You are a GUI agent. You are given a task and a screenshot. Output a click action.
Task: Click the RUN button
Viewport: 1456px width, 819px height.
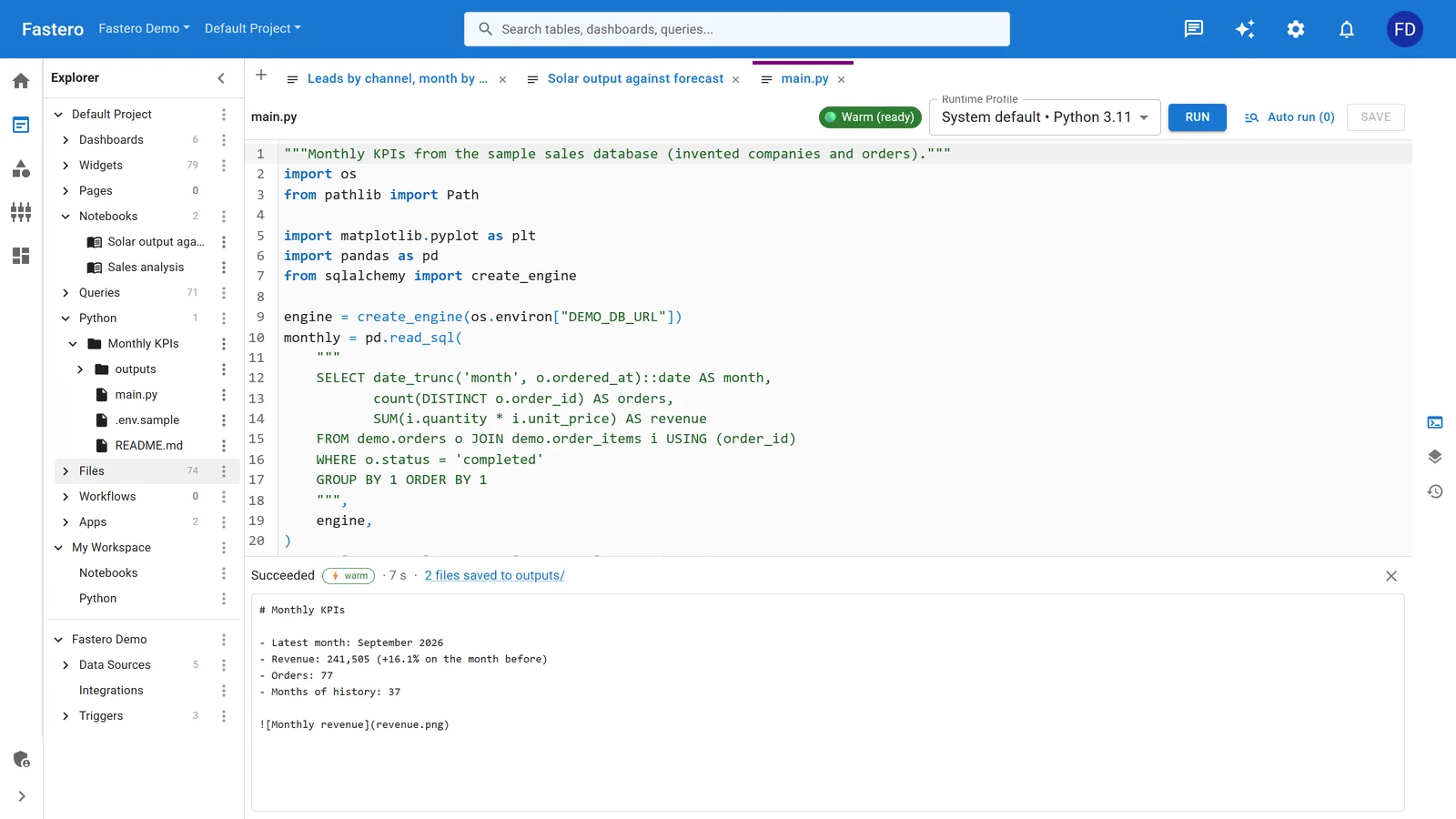pos(1198,117)
